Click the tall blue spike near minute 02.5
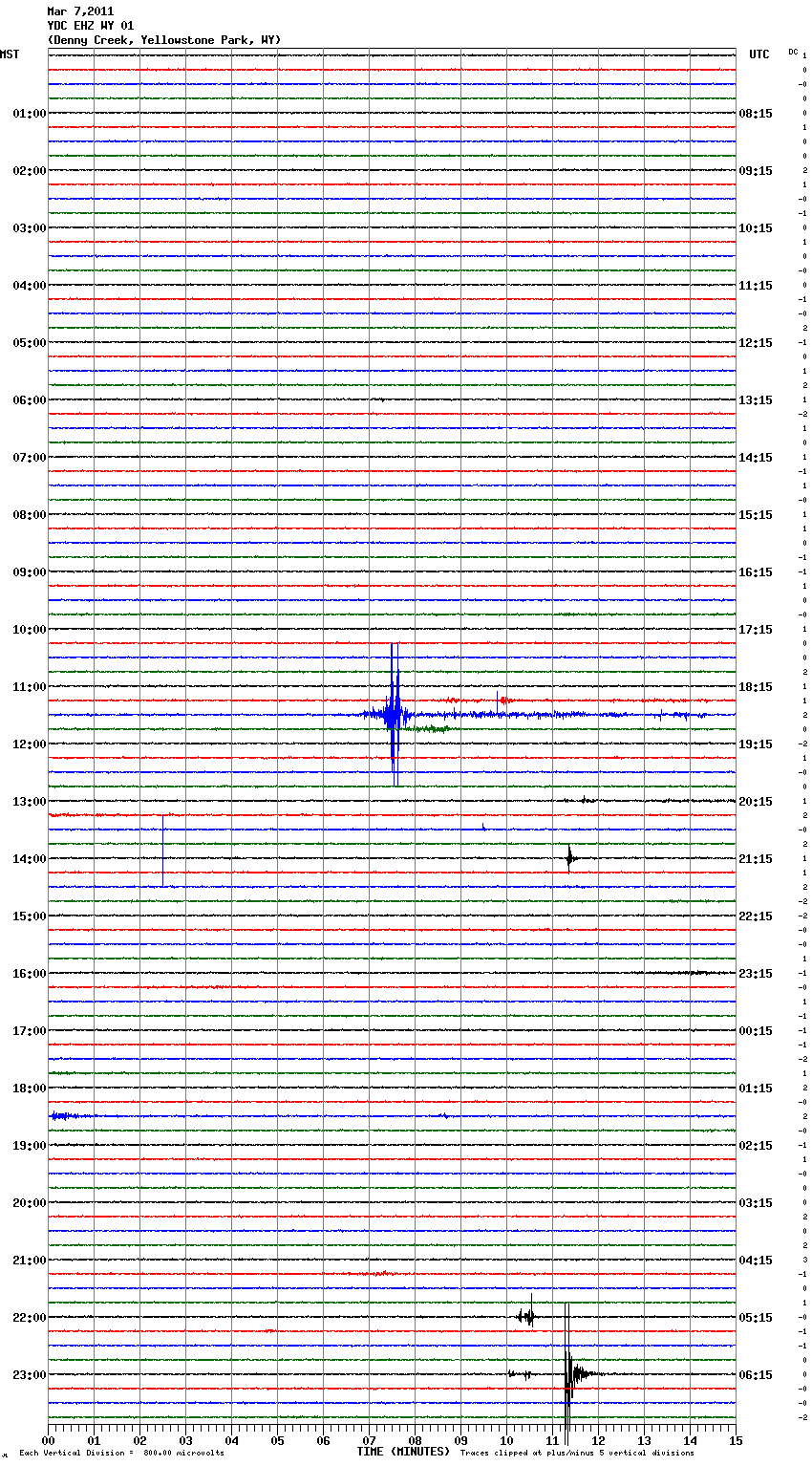The width and height of the screenshot is (812, 1466). click(x=162, y=851)
